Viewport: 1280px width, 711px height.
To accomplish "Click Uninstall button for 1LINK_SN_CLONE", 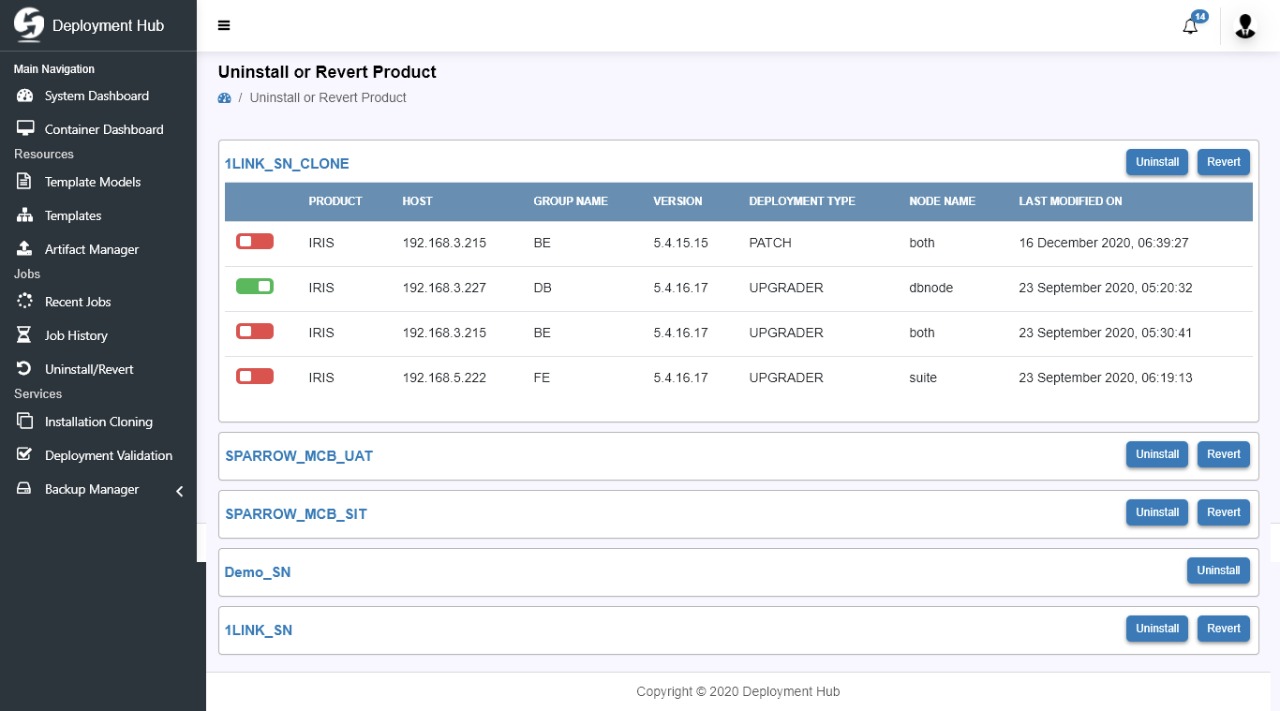I will [1157, 162].
